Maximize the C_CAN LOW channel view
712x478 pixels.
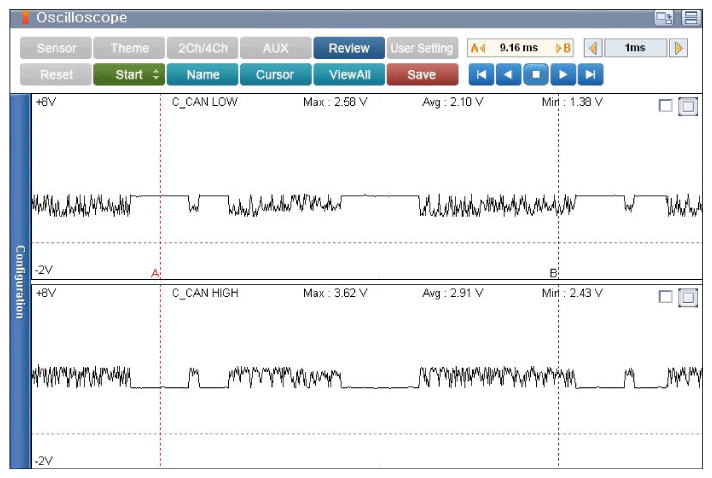pos(687,107)
